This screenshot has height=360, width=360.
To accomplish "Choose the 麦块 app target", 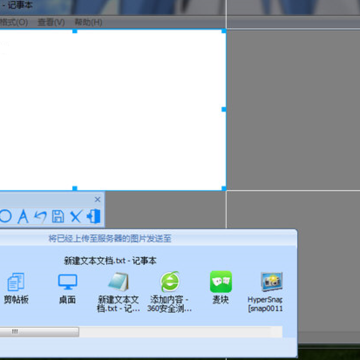I will [x=221, y=288].
